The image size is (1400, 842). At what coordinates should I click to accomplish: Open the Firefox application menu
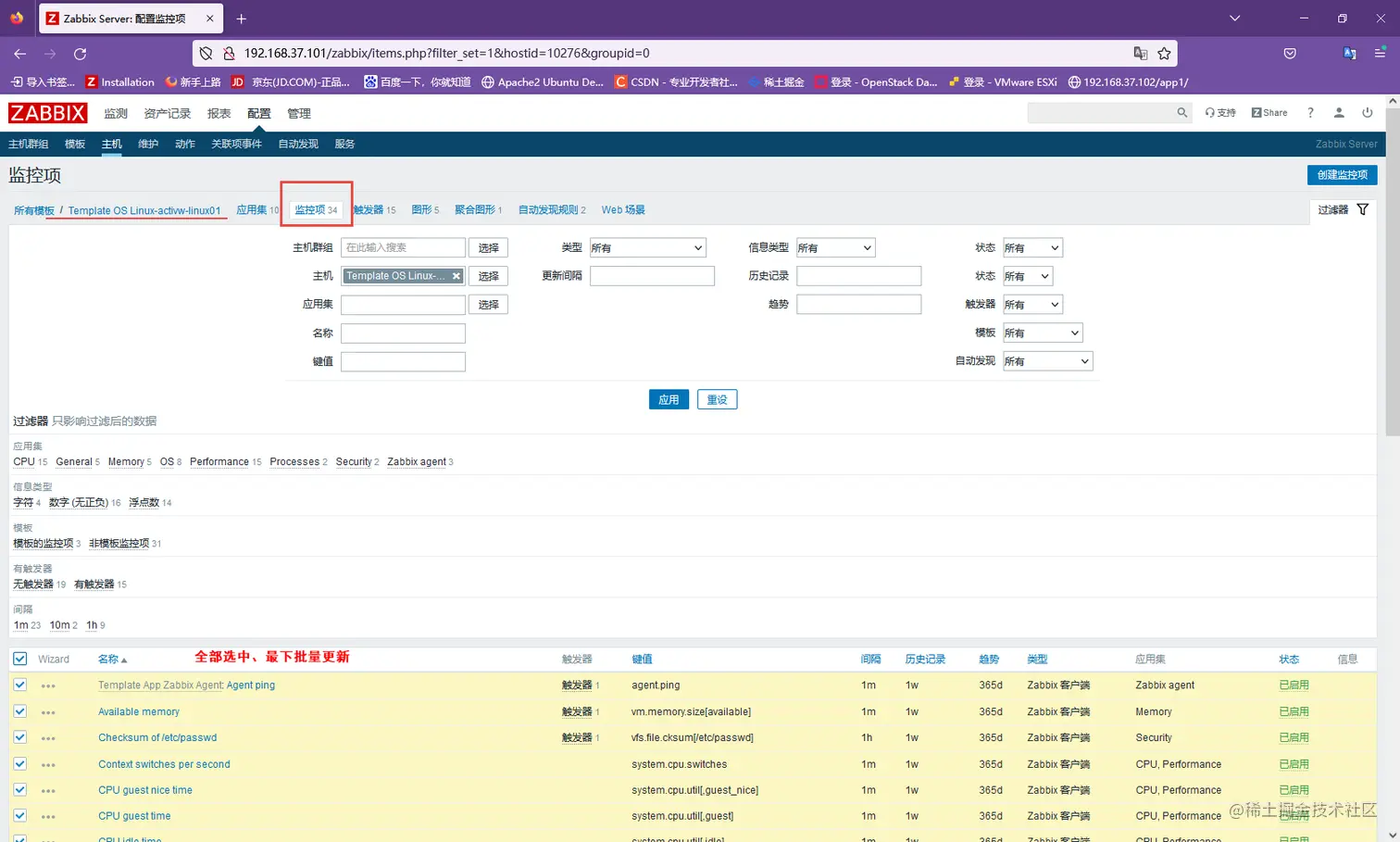pyautogui.click(x=1380, y=54)
